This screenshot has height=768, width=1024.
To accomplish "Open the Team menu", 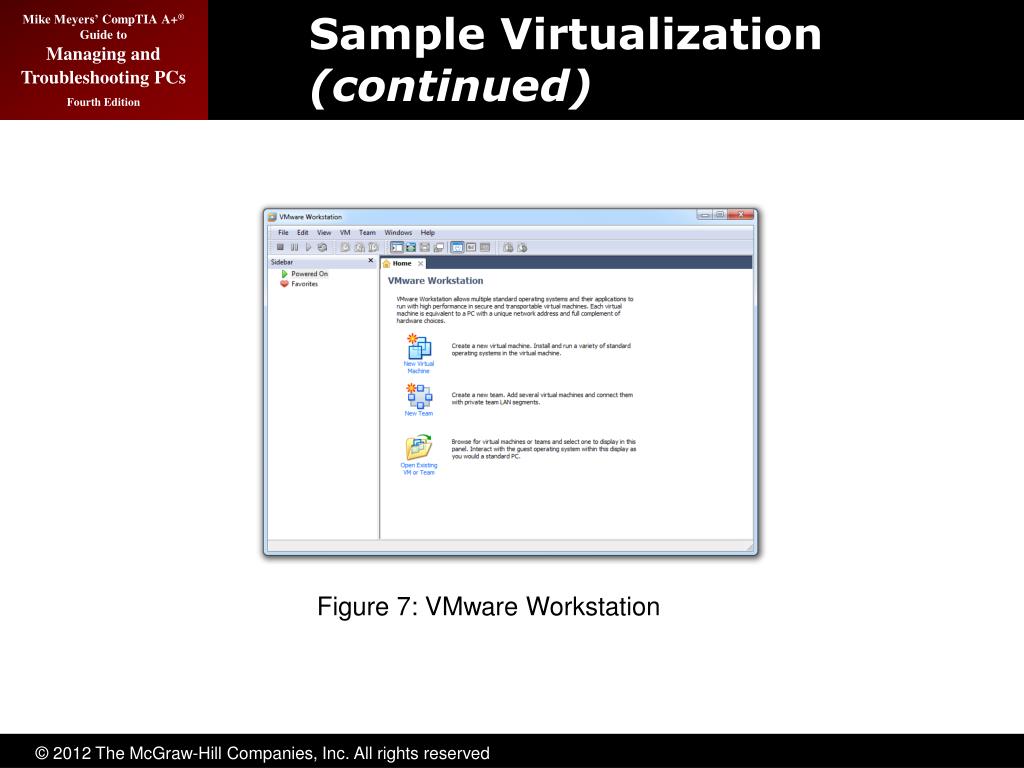I will 367,232.
